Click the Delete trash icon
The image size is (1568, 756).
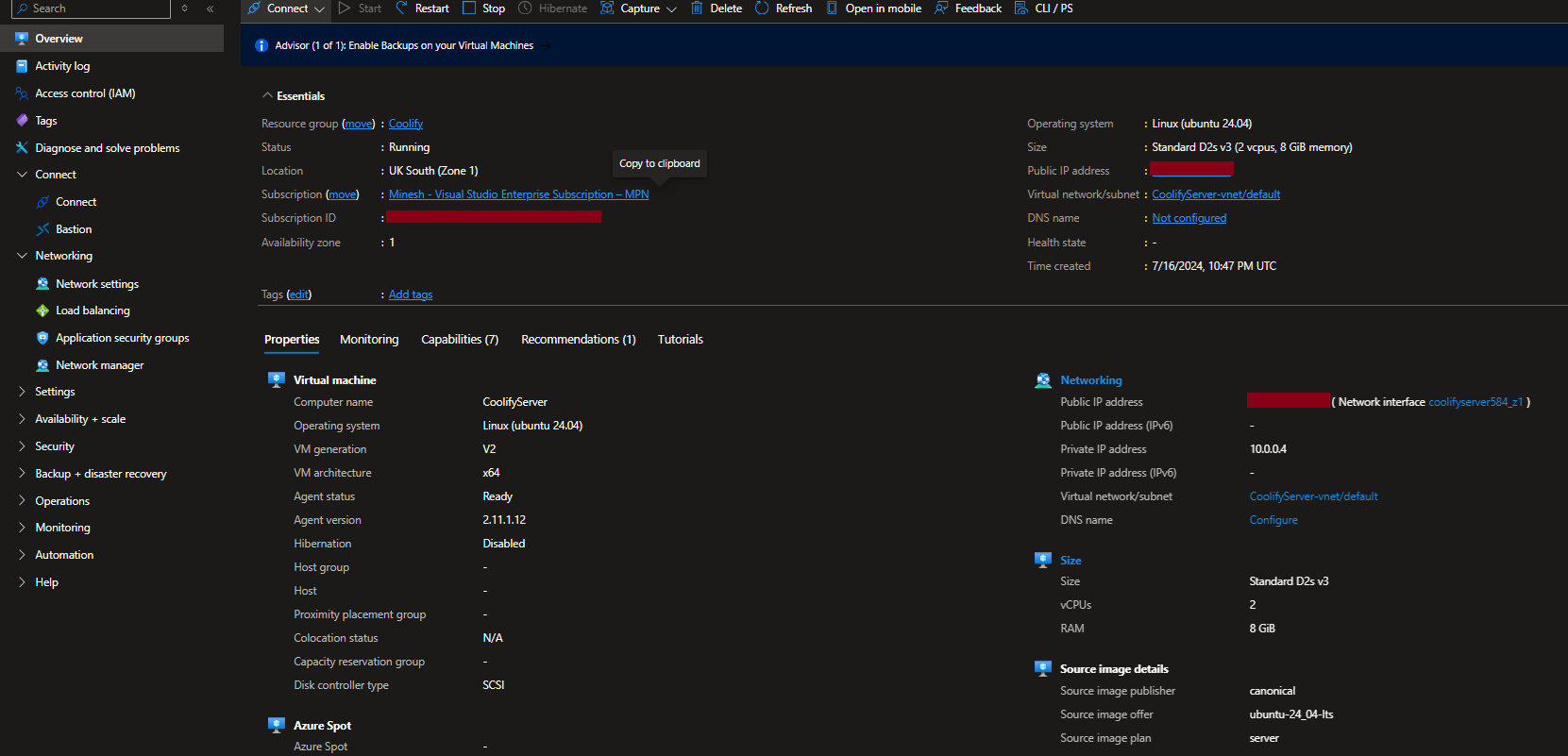697,8
